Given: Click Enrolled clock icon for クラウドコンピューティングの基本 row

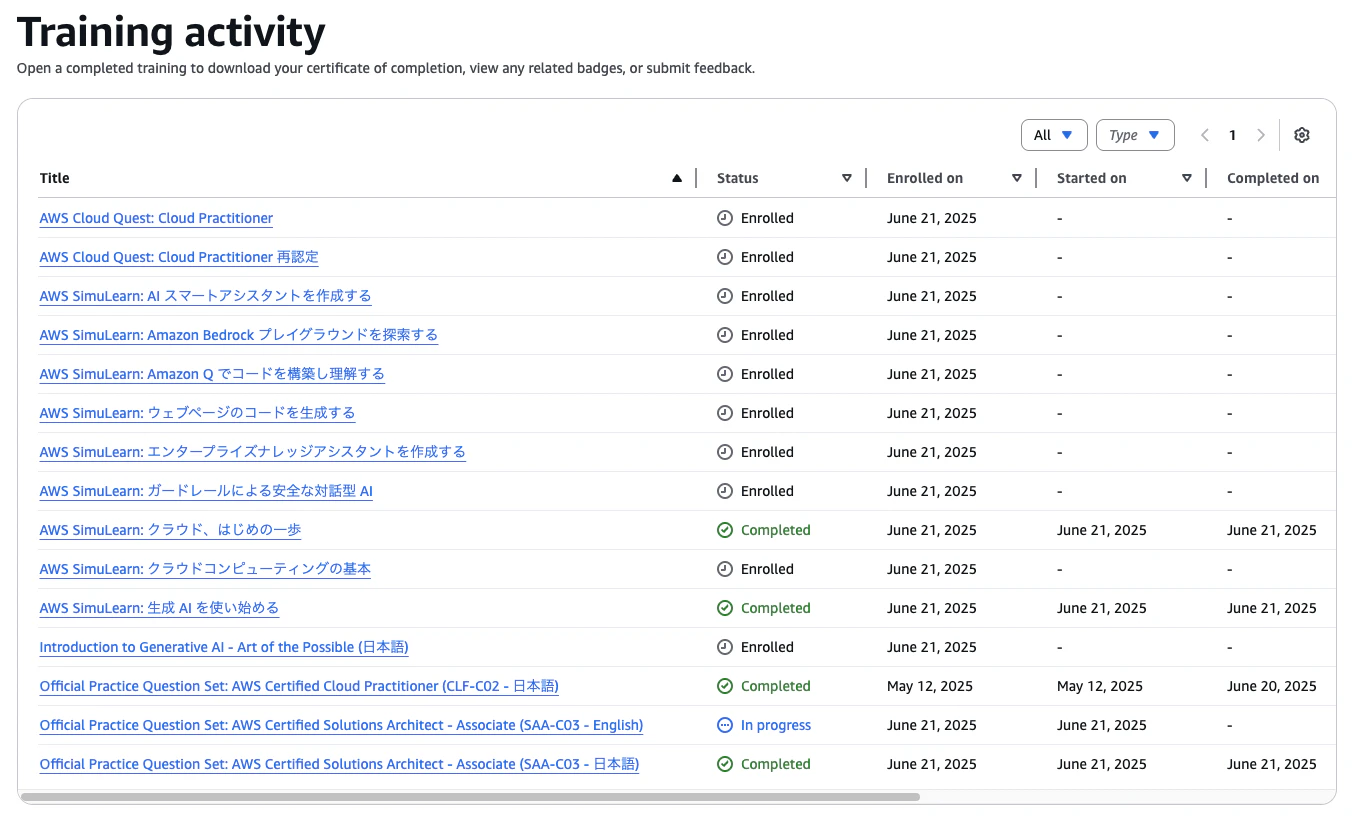Looking at the screenshot, I should [725, 569].
